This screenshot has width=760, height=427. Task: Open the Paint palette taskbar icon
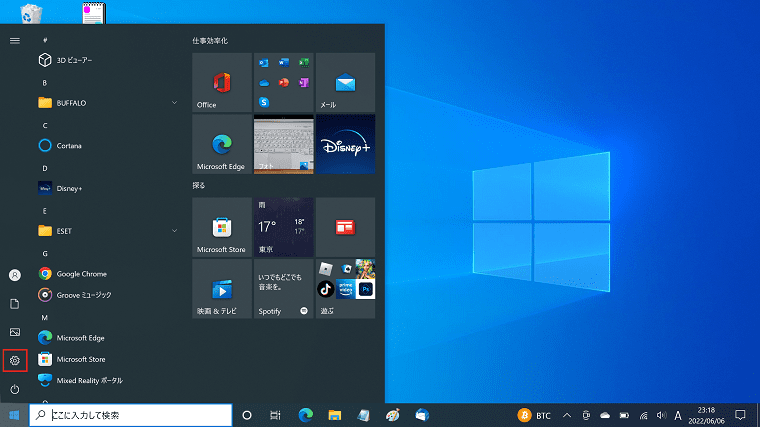coord(393,415)
